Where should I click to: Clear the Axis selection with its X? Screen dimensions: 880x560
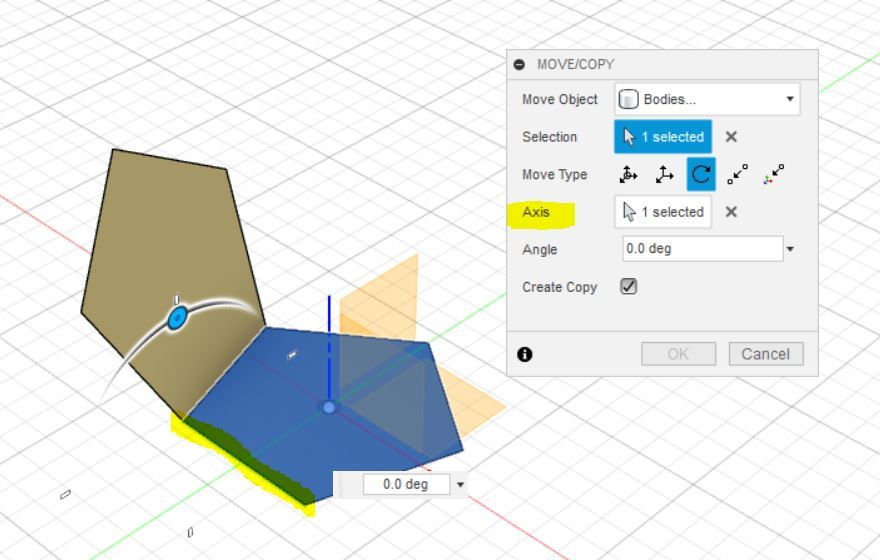pos(731,212)
